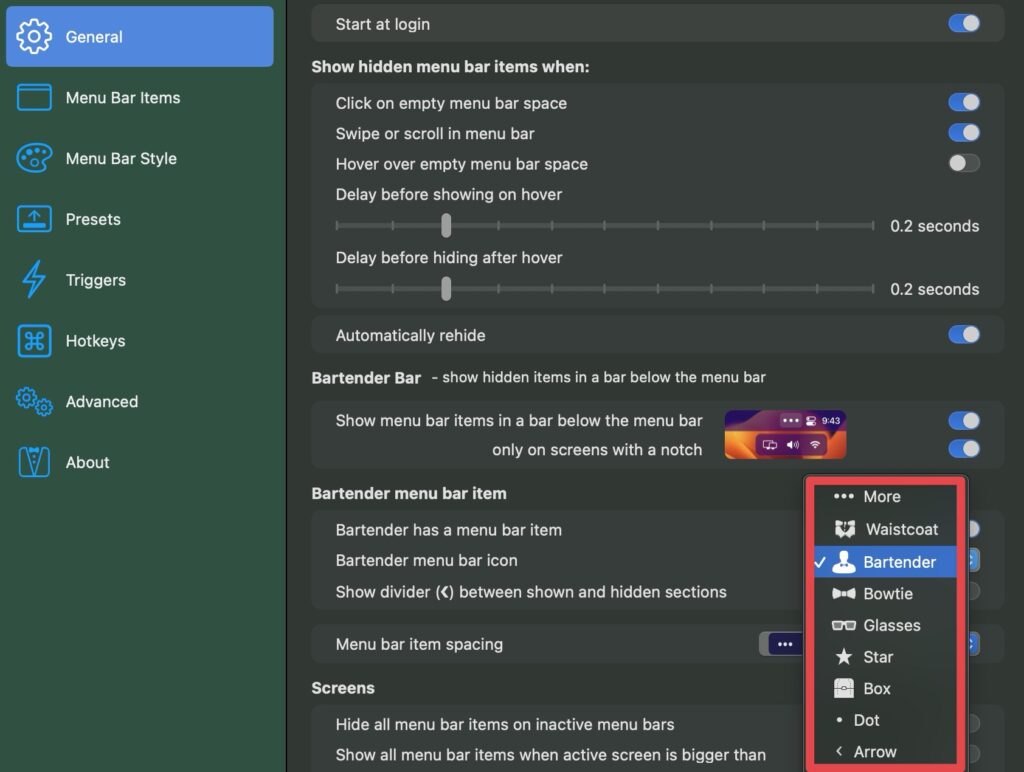Open the Triggers section
Screen dimensions: 1024x772
140,280
